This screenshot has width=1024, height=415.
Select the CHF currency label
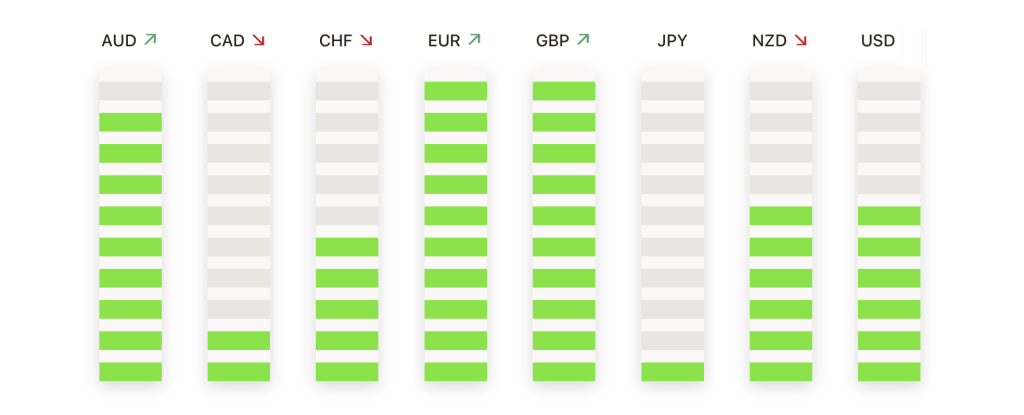click(x=335, y=41)
